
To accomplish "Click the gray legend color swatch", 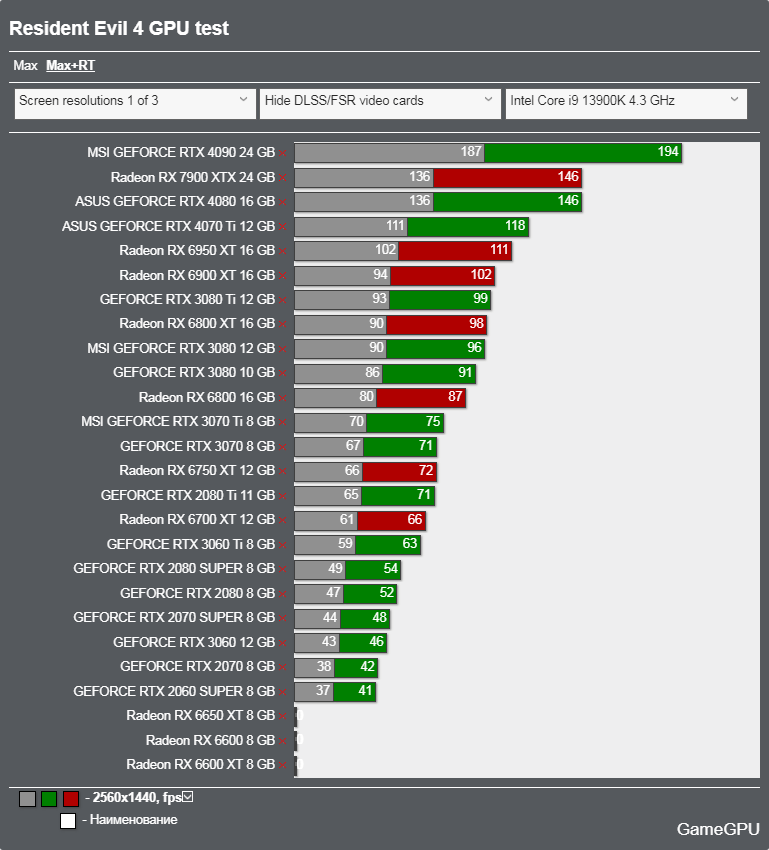I will pos(27,799).
